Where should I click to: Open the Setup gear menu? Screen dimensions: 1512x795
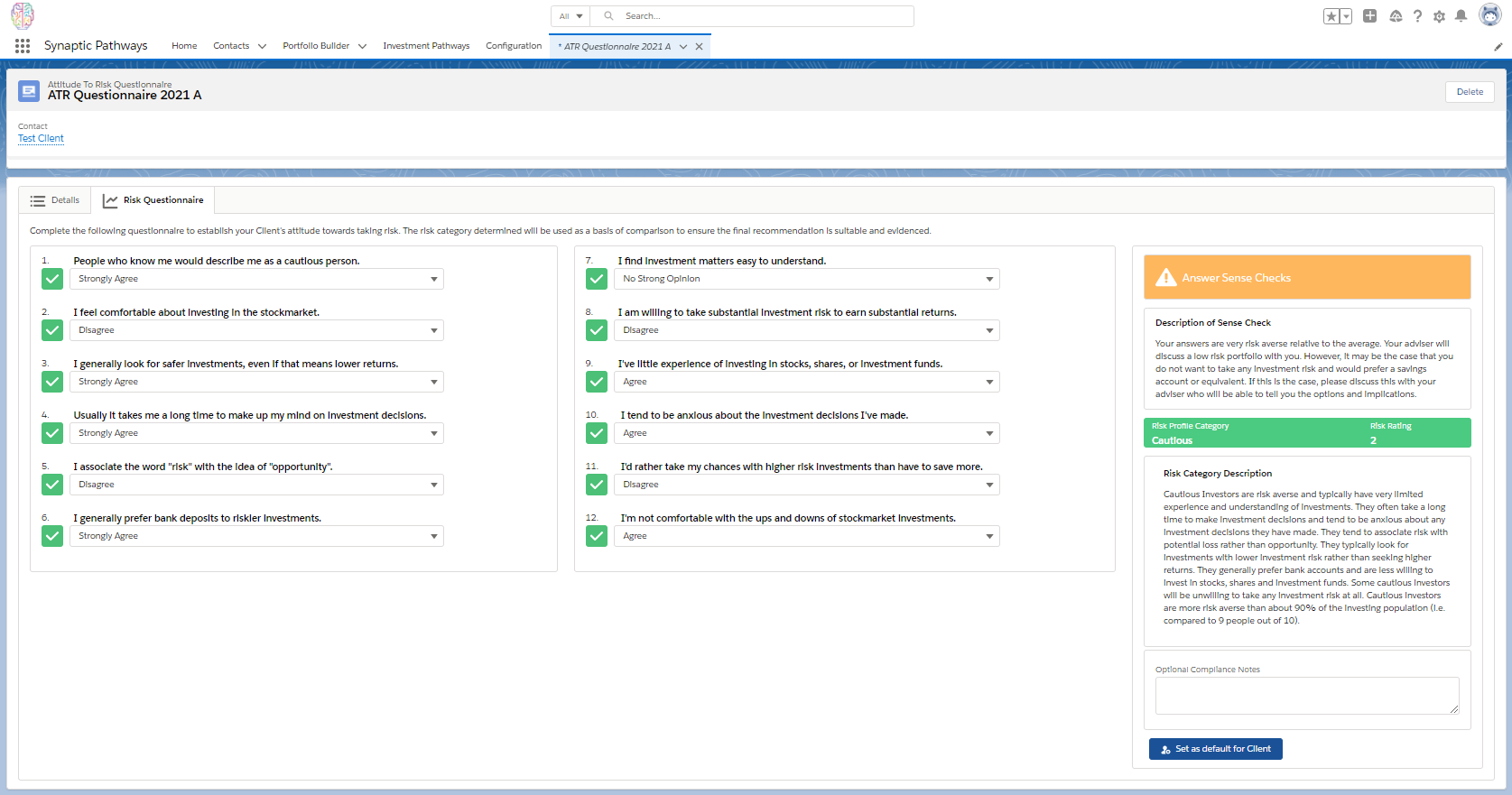(x=1439, y=16)
